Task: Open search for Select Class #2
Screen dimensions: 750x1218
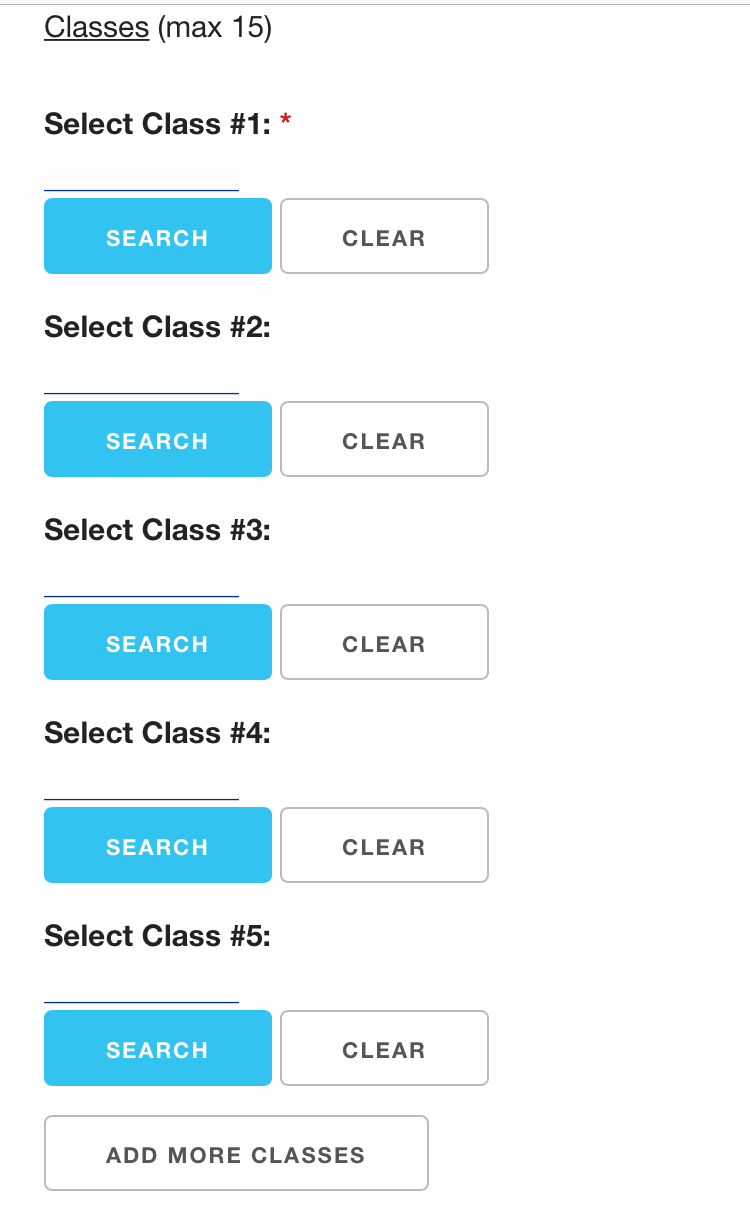Action: click(x=158, y=439)
